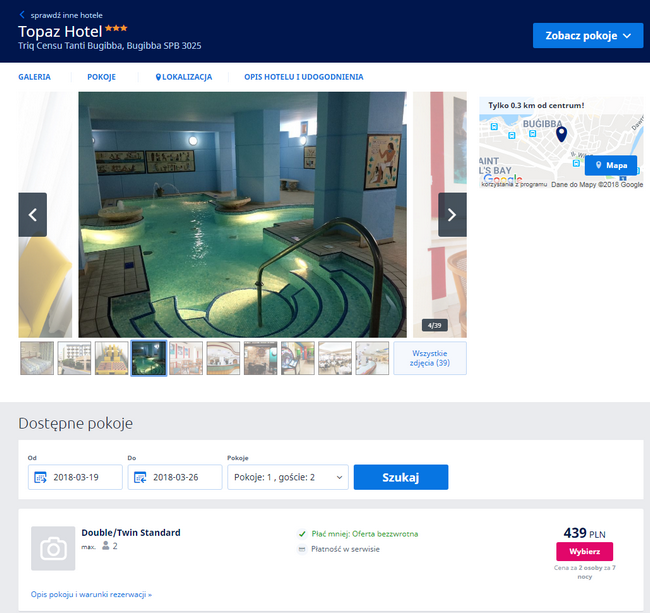Select the ninth dining room thumbnail
650x613 pixels.
(335, 358)
